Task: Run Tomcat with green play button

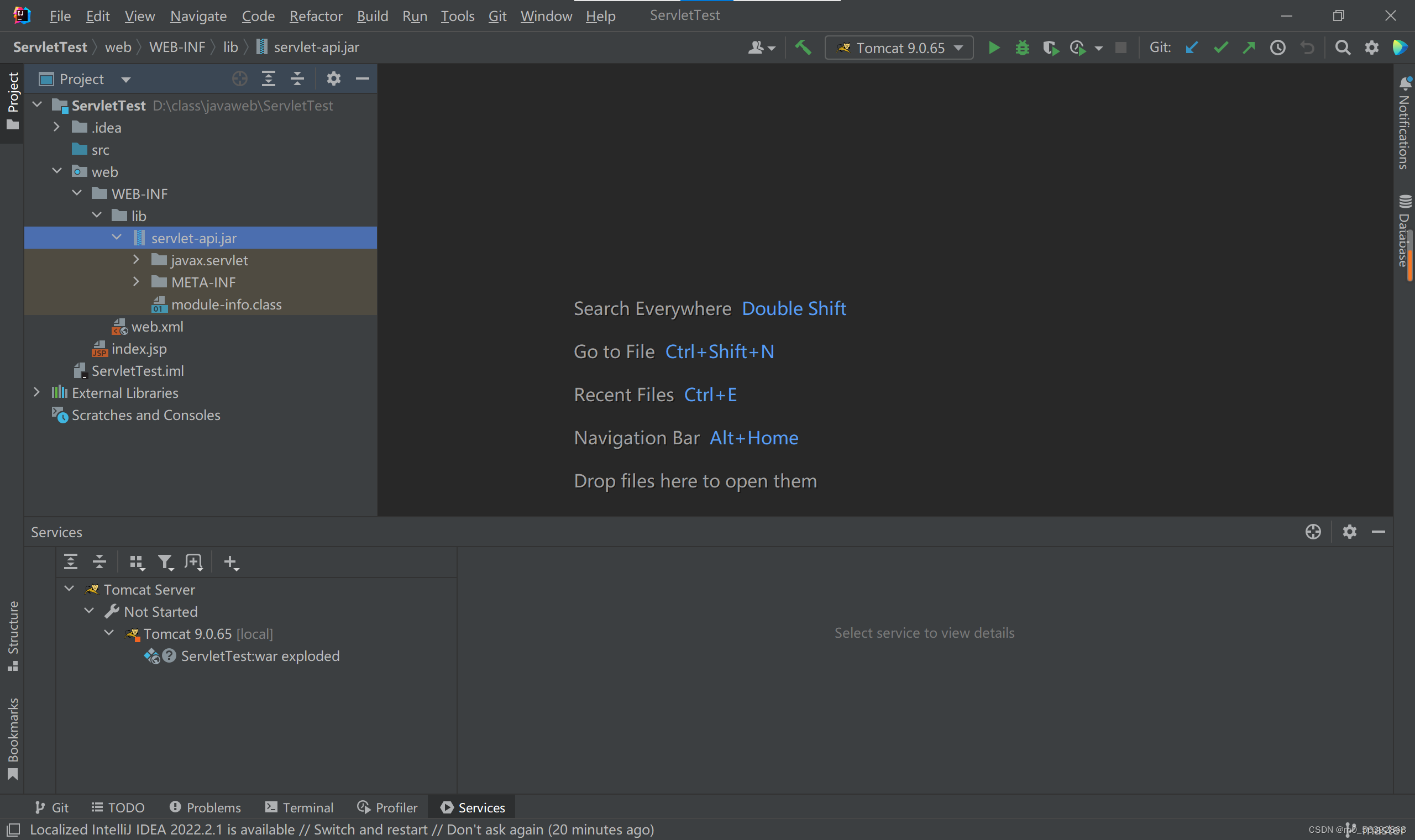Action: (993, 48)
